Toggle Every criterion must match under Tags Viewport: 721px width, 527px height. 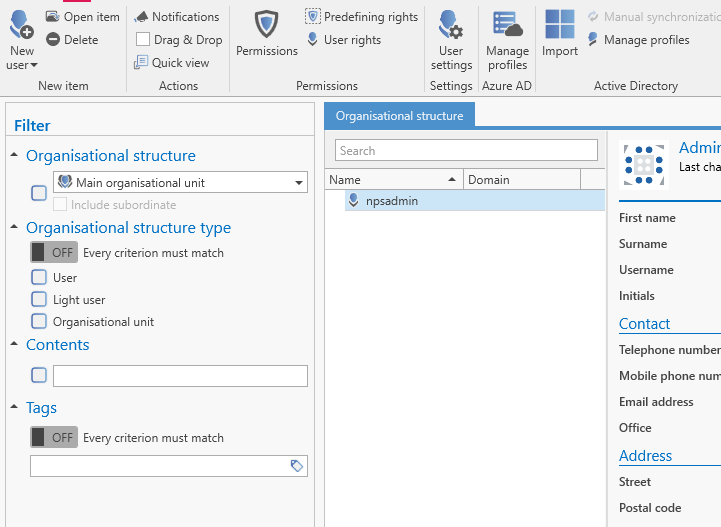pos(54,437)
